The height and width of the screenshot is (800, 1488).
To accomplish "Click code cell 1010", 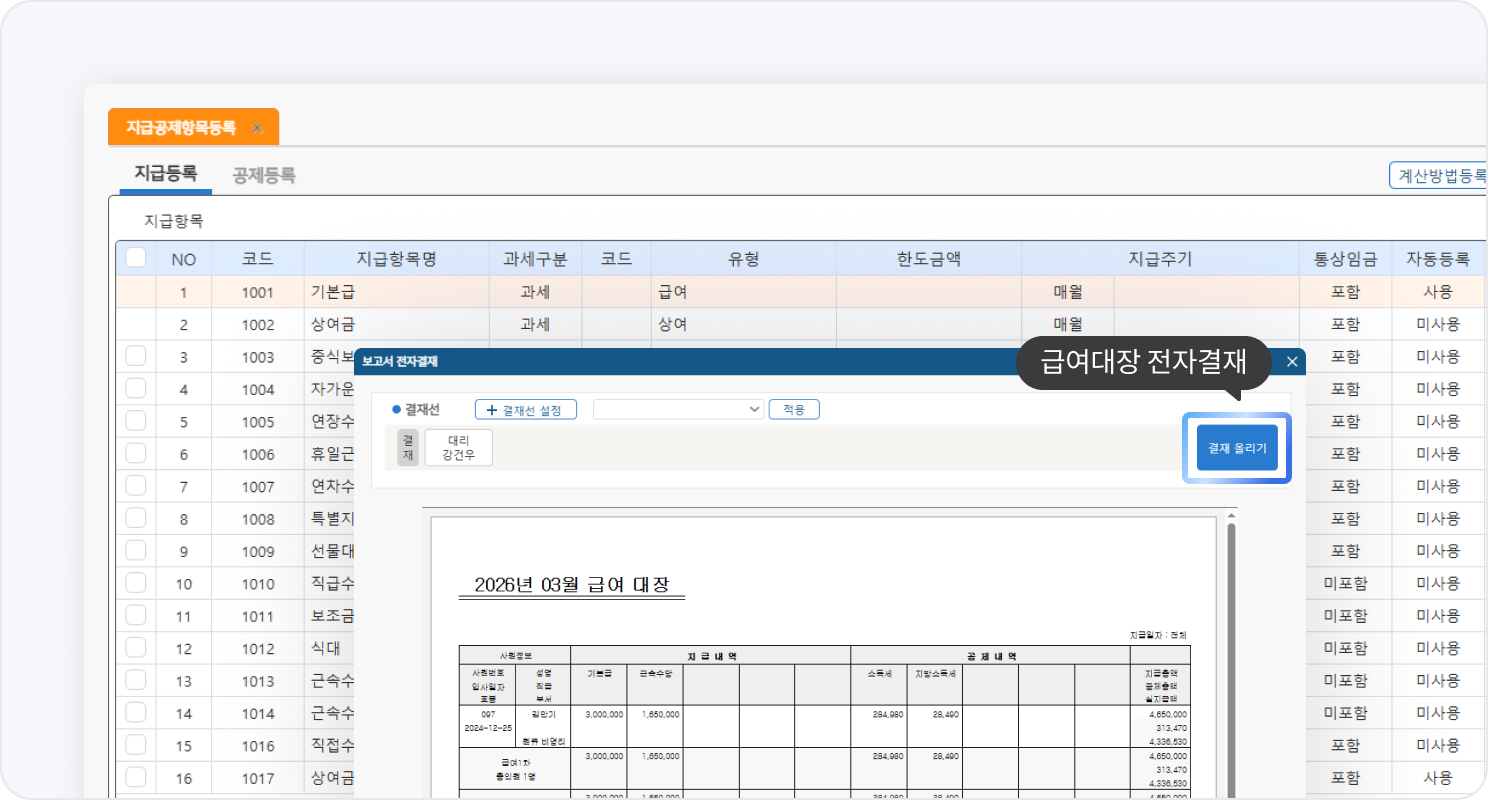I will click(258, 584).
